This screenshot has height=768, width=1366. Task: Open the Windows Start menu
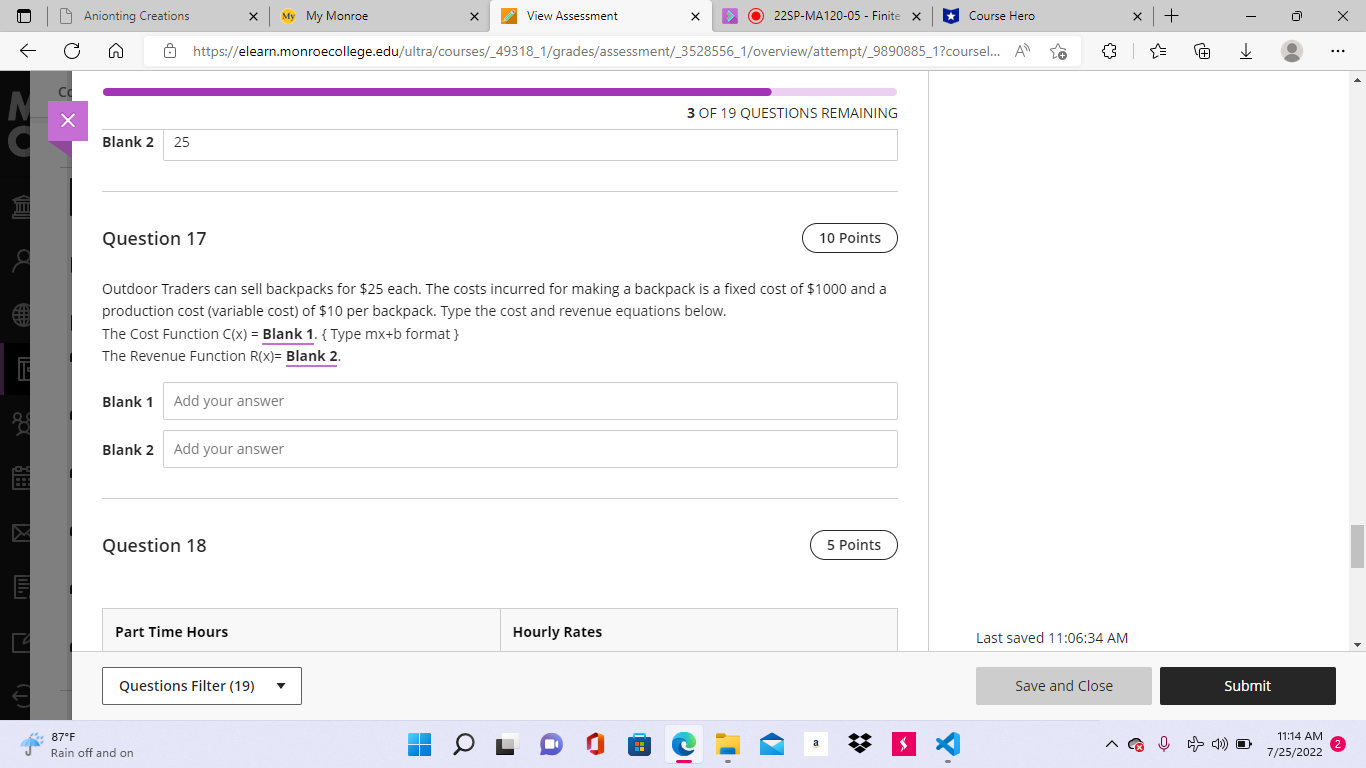419,744
